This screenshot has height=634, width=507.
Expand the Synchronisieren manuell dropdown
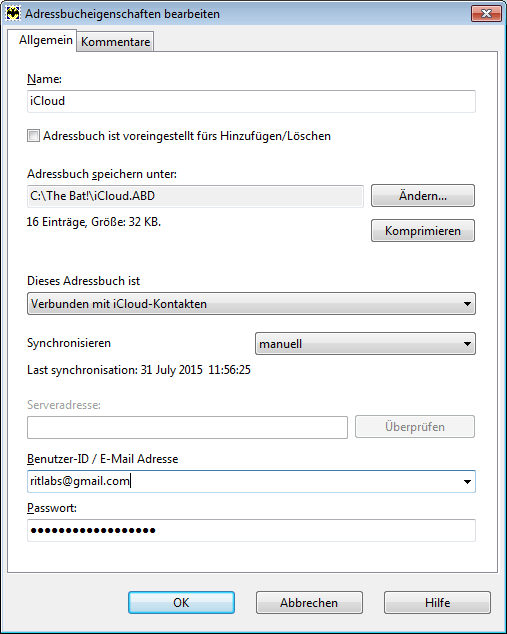(x=365, y=344)
